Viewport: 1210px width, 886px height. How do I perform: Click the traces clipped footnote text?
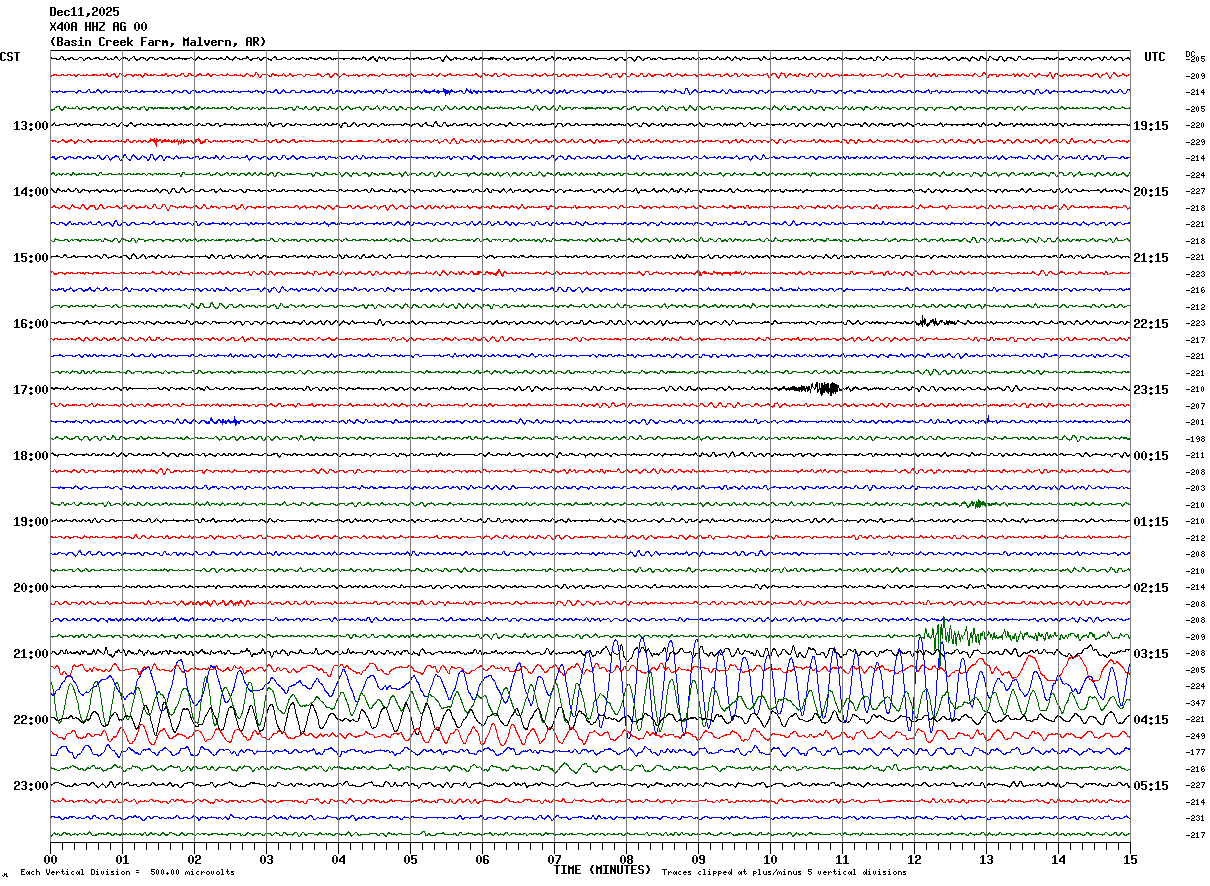coord(784,873)
